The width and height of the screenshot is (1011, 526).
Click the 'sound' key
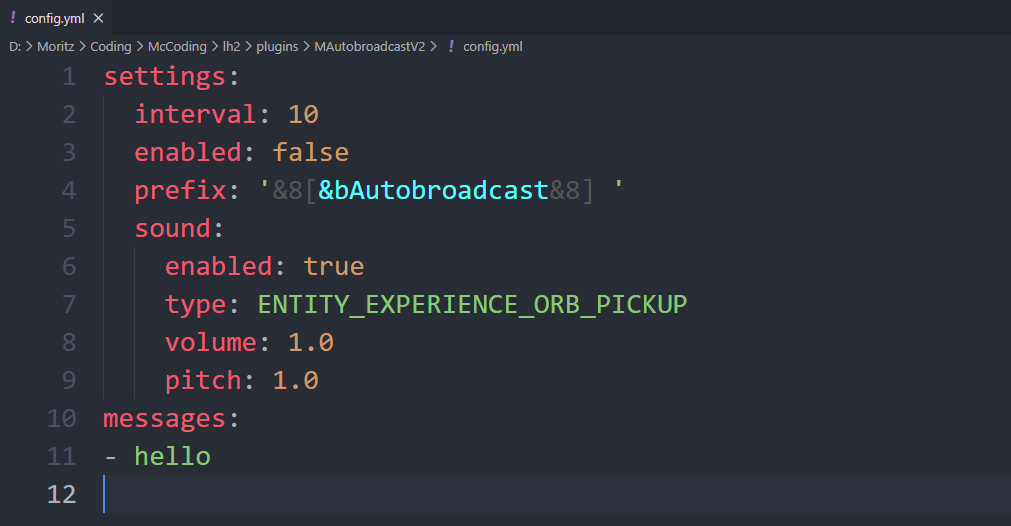click(x=172, y=228)
